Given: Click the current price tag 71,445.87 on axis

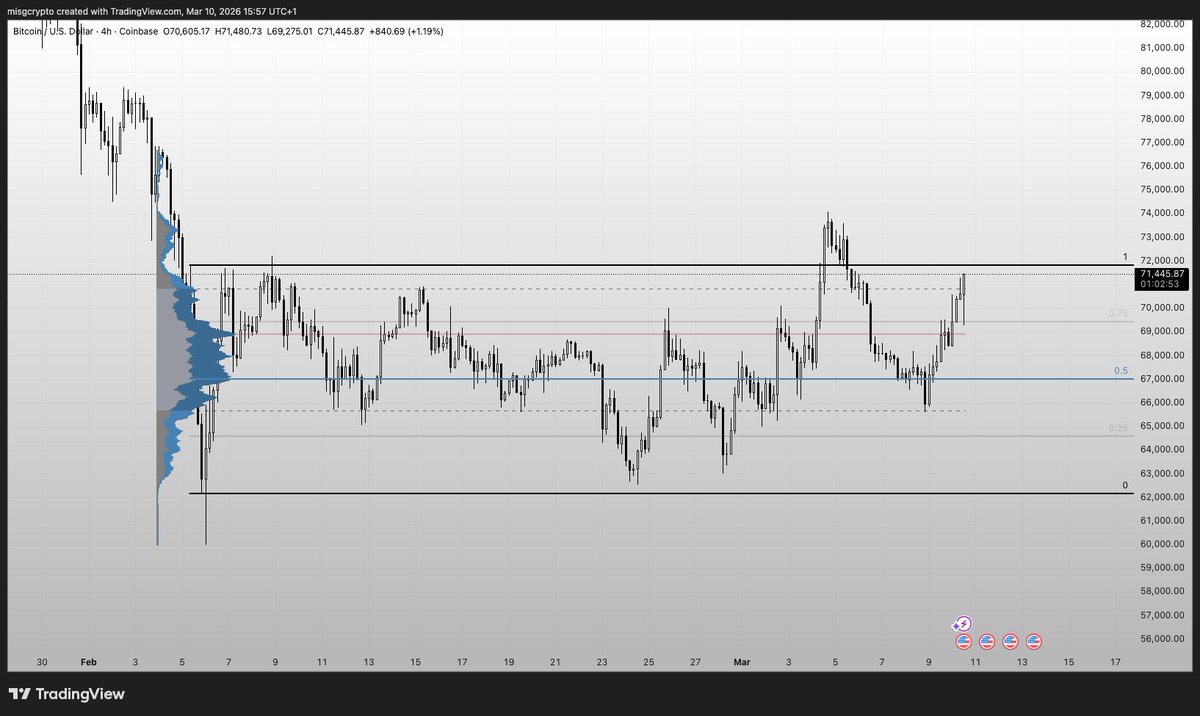Looking at the screenshot, I should coord(1164,273).
